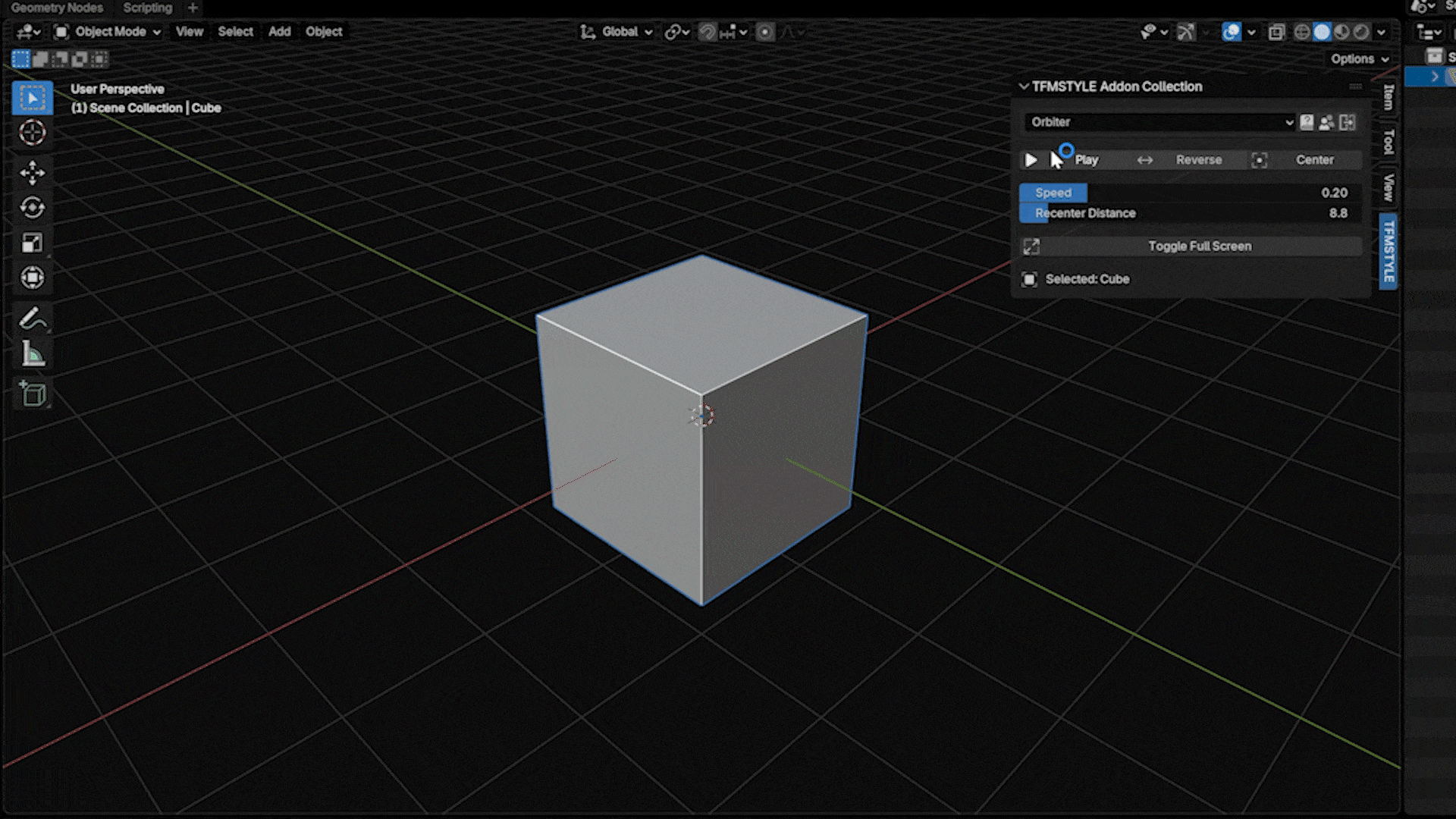Select the Rotate tool
This screenshot has width=1456, height=819.
32,208
